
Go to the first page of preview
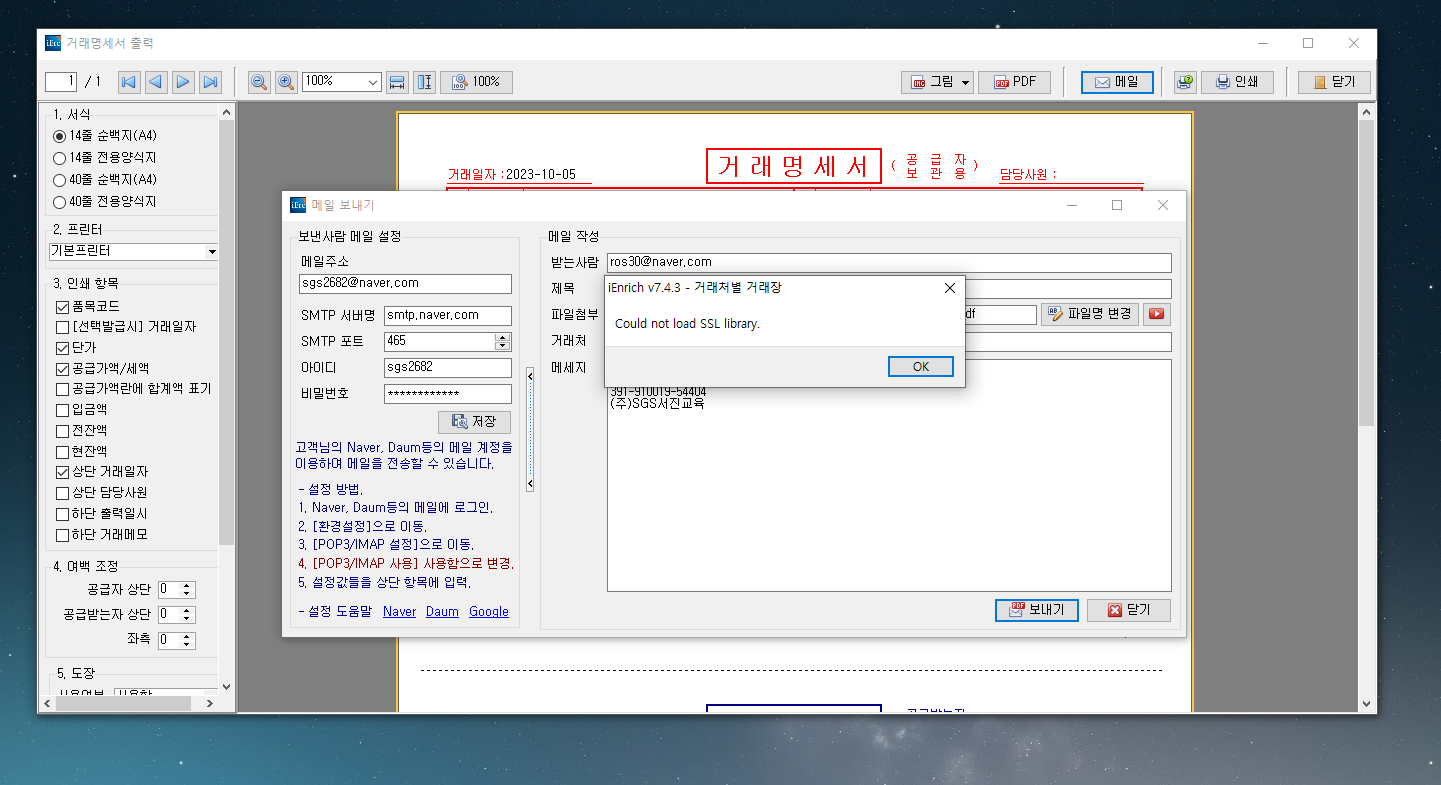pos(129,82)
